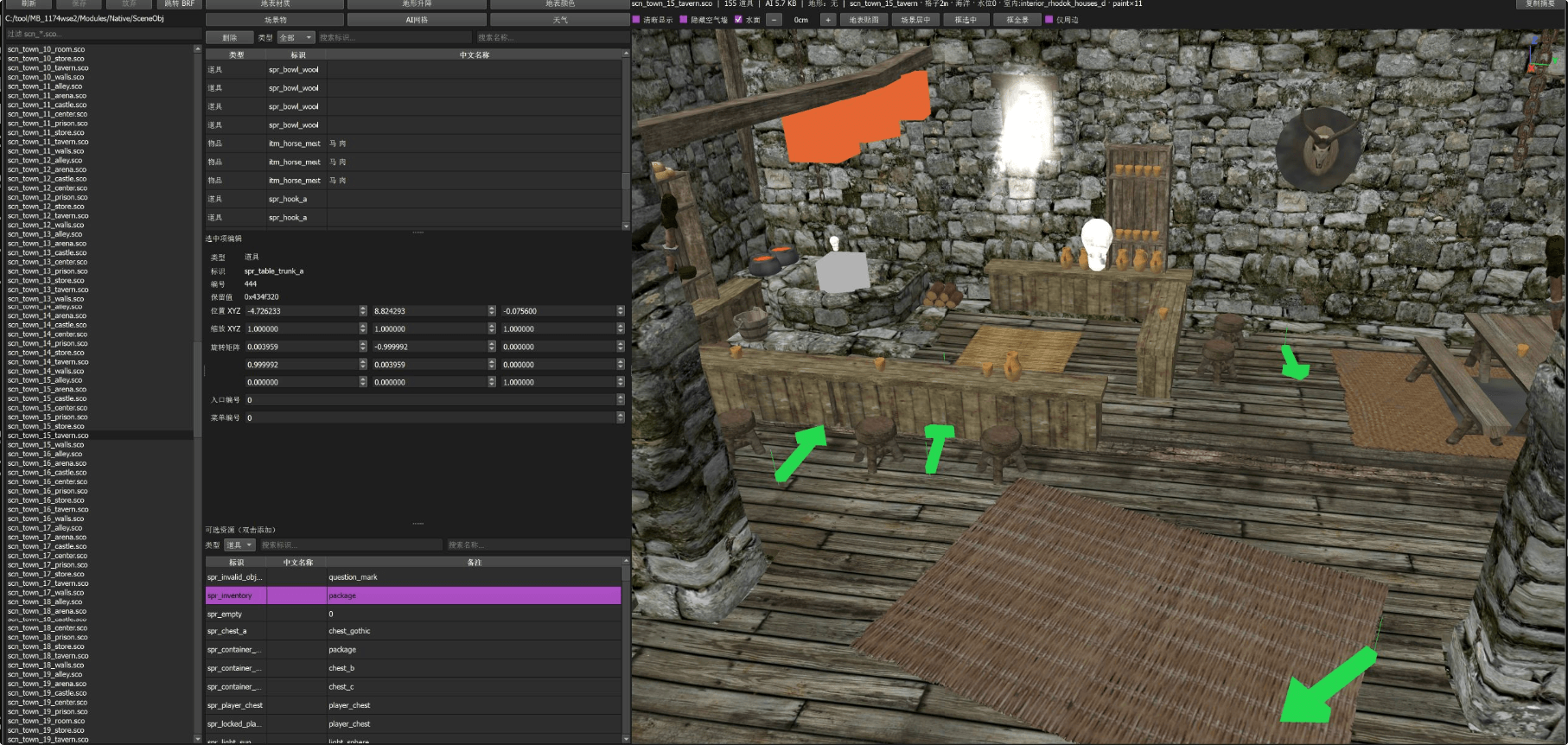Click the position Y value 8.824293
The width and height of the screenshot is (1568, 745).
coord(430,310)
